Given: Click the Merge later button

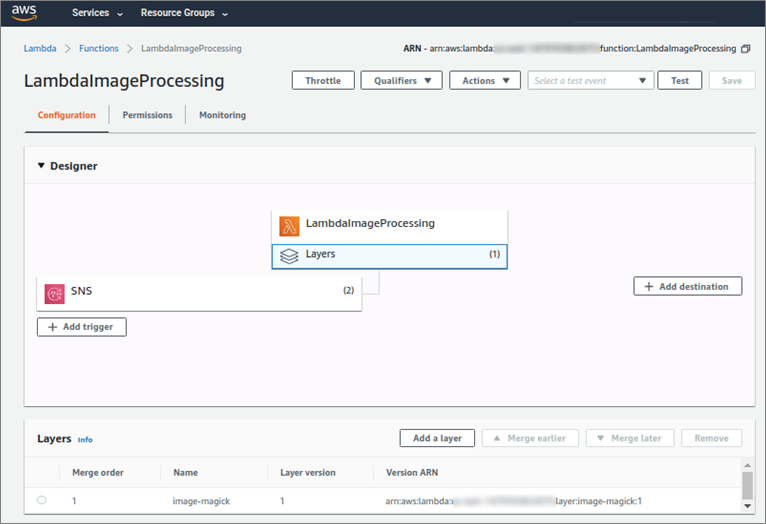Looking at the screenshot, I should point(630,438).
